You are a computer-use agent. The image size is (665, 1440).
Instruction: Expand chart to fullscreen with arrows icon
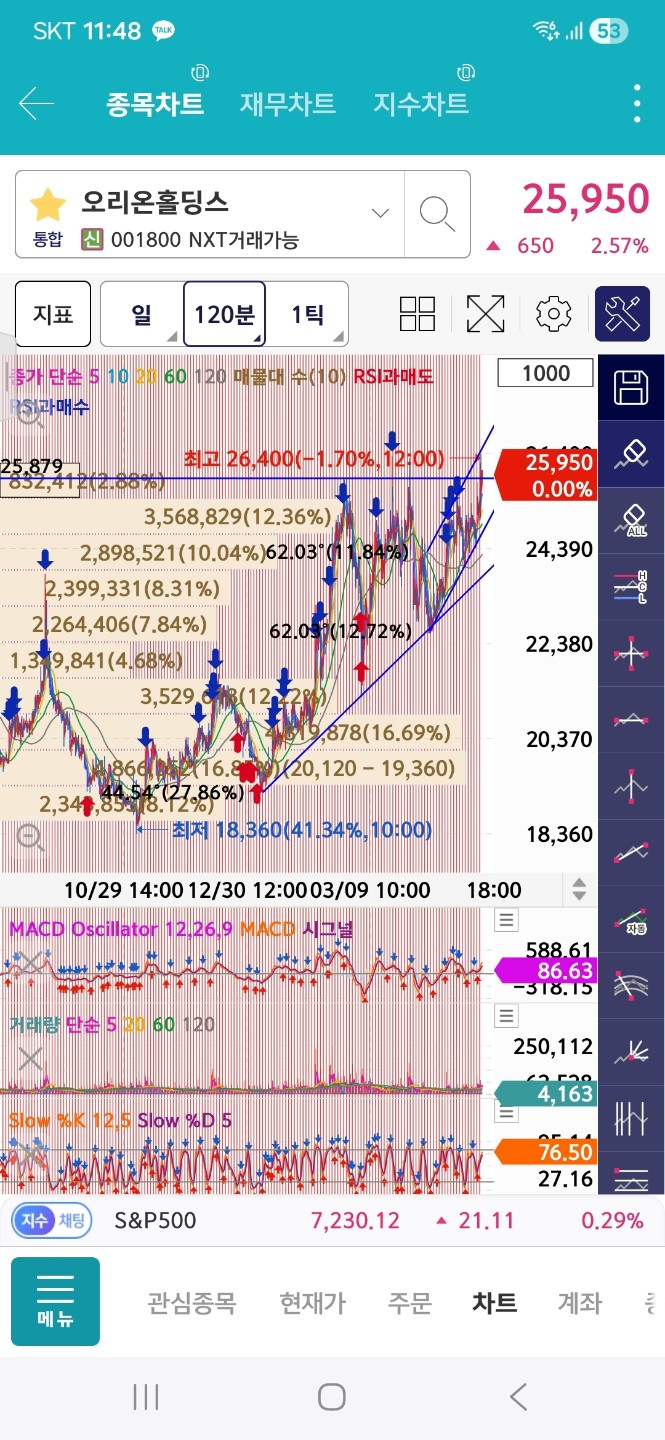point(485,314)
